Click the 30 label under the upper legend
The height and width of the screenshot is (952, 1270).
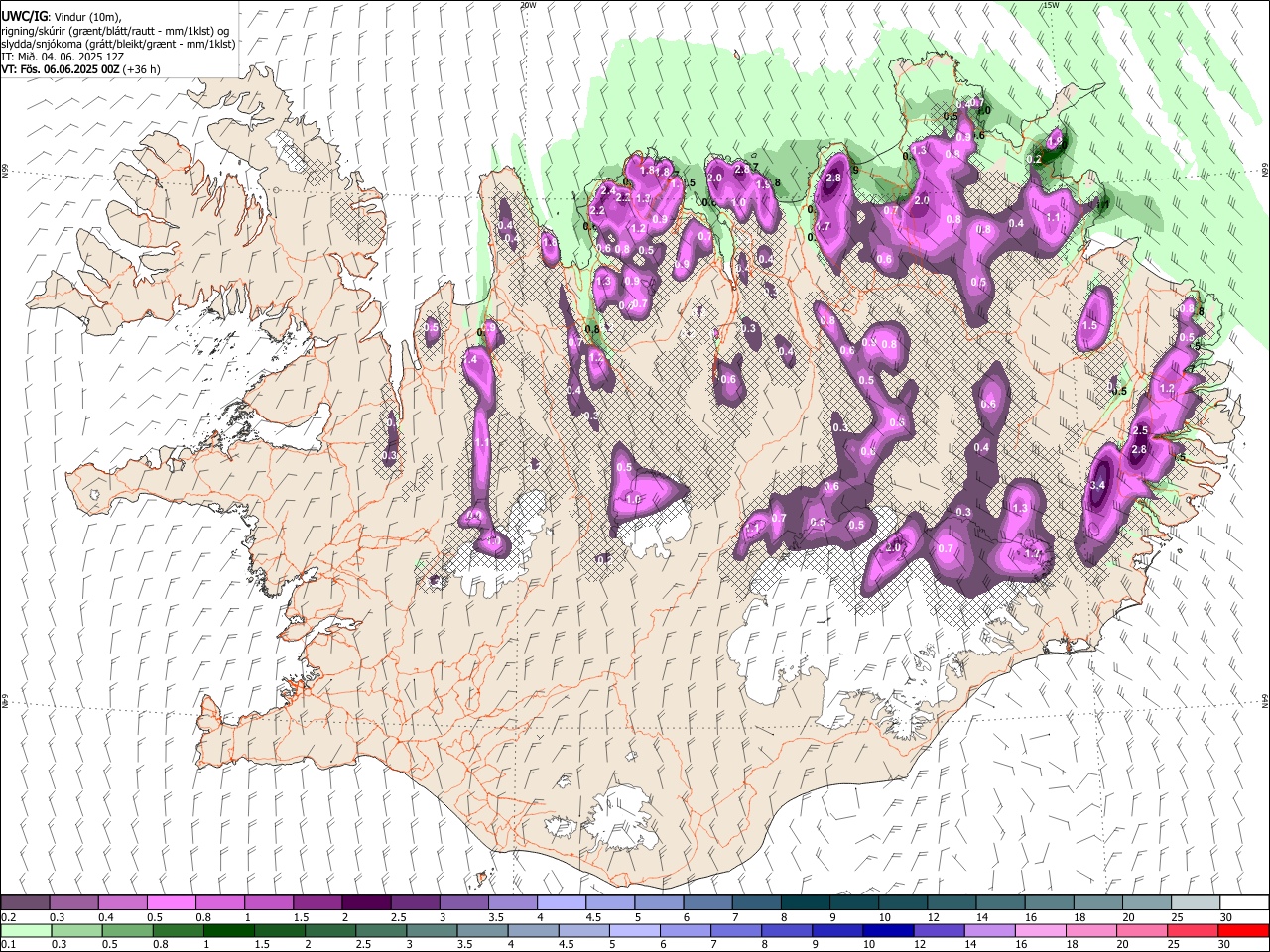[x=1226, y=917]
